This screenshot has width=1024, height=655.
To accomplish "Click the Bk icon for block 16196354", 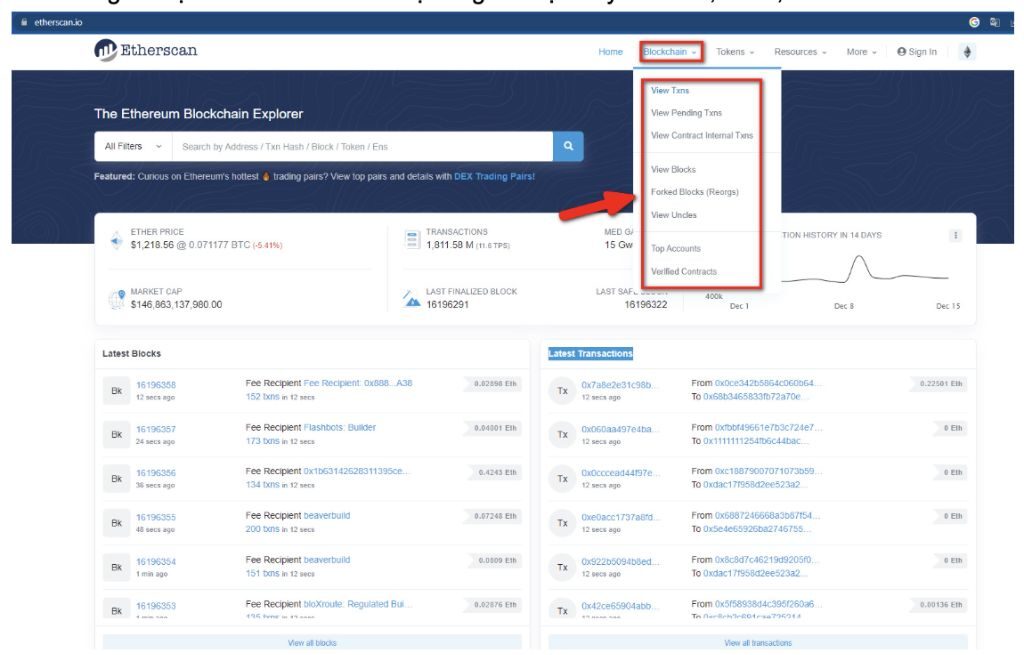I will point(116,567).
